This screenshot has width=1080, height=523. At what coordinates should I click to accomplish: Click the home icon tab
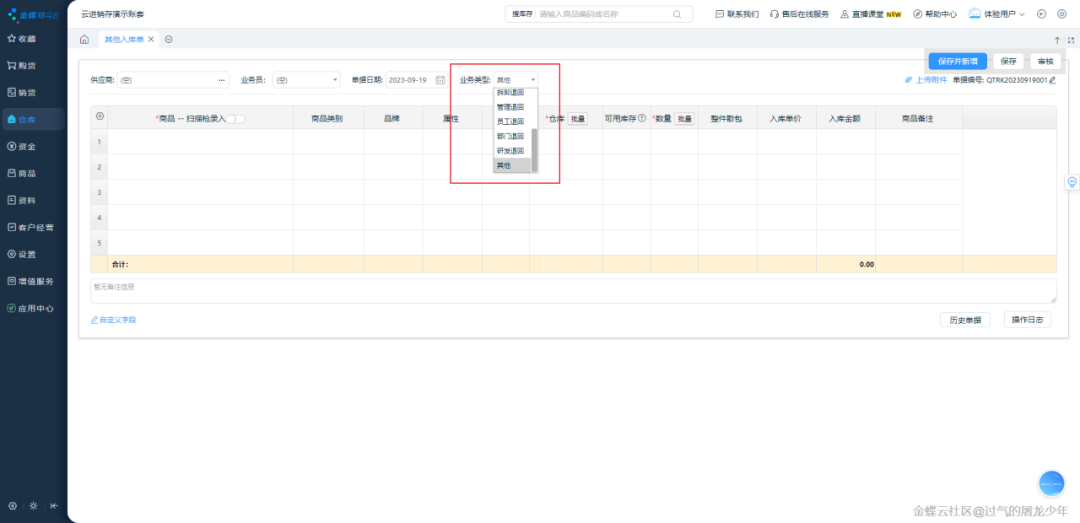click(x=84, y=40)
